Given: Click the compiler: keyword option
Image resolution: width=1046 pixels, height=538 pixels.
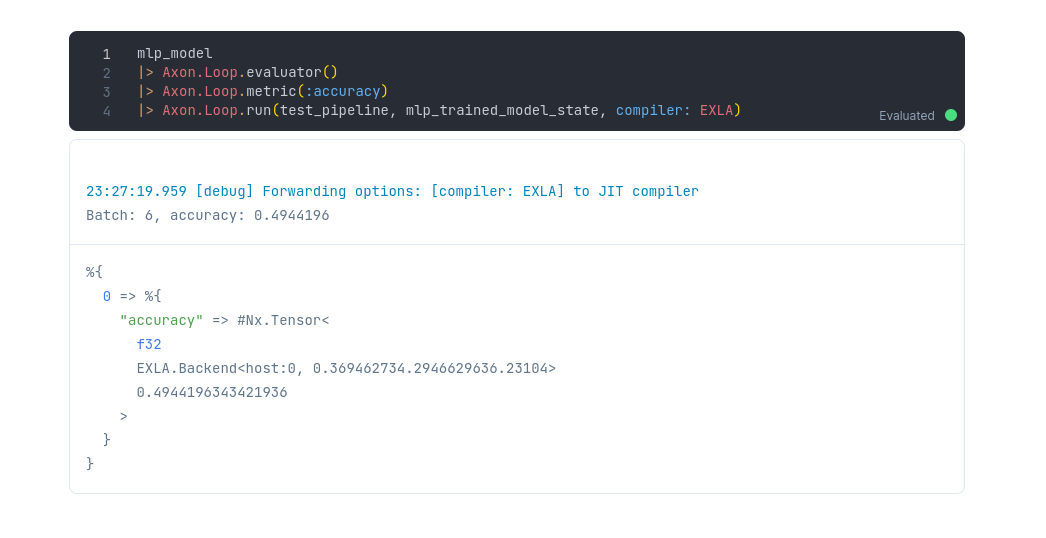Looking at the screenshot, I should 653,110.
